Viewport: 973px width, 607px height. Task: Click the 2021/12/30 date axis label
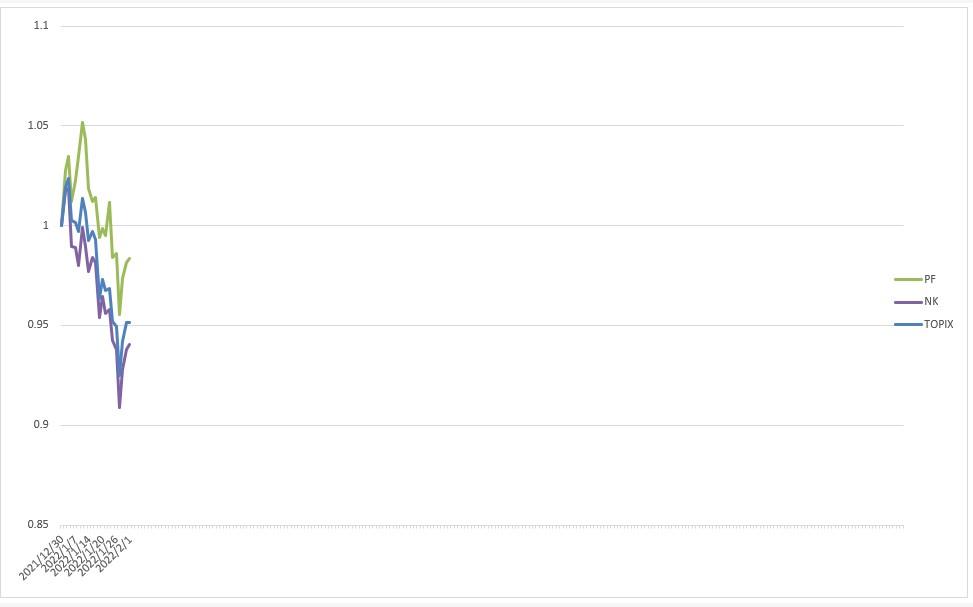pos(41,557)
